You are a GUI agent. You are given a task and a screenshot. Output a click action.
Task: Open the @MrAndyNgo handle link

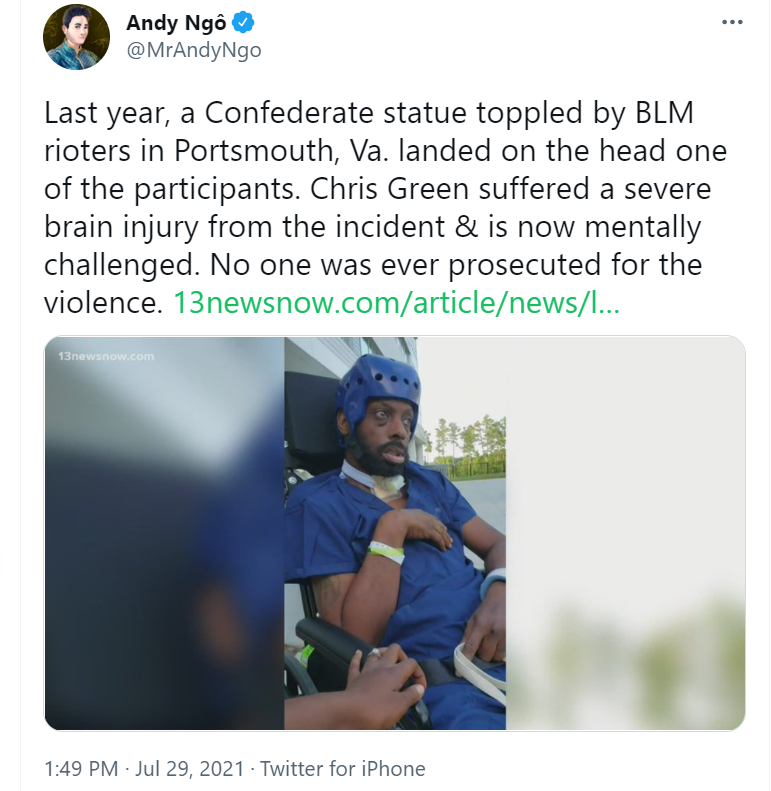tap(194, 50)
